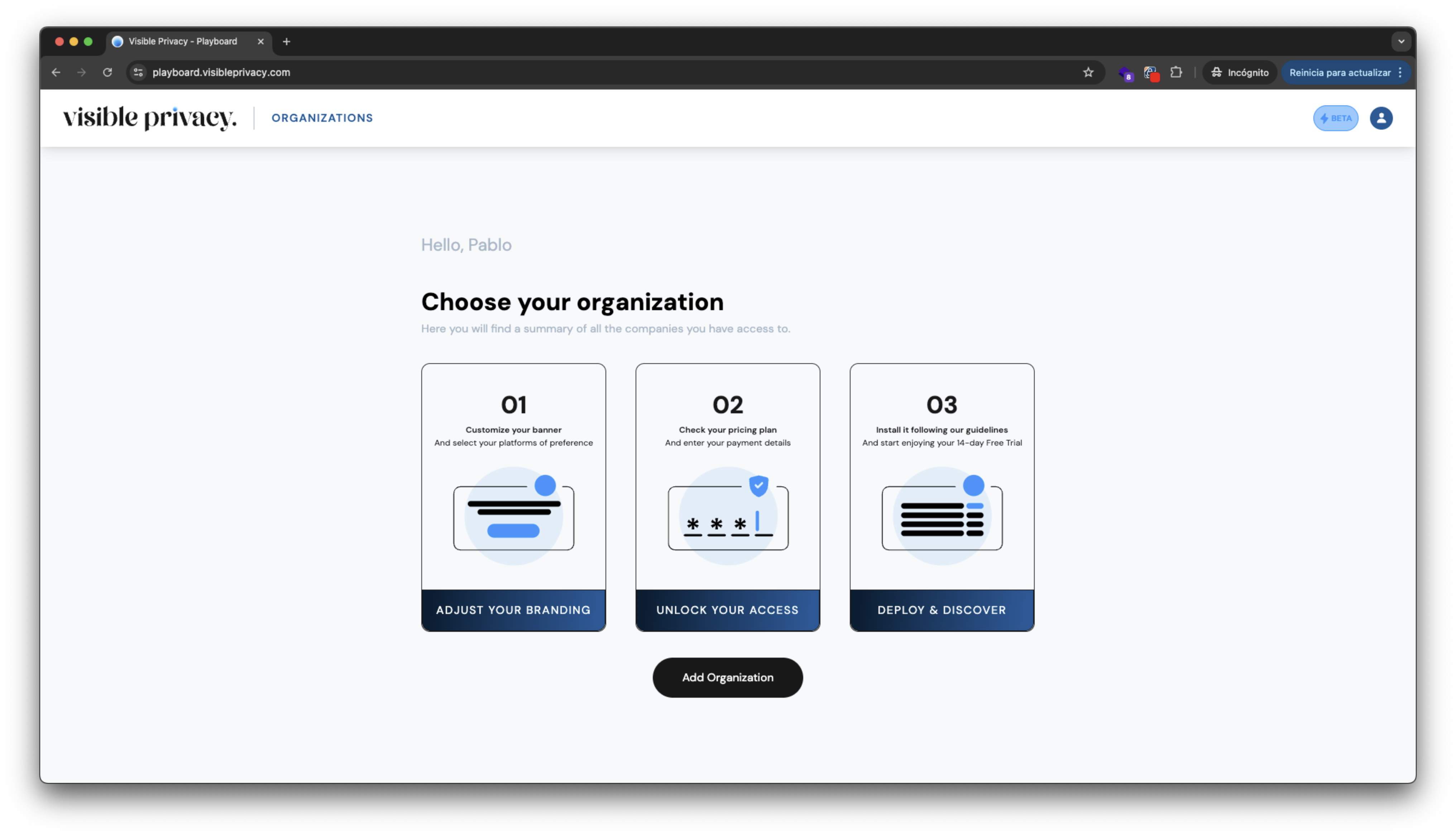
Task: Open the user account icon in the header
Action: click(1381, 118)
